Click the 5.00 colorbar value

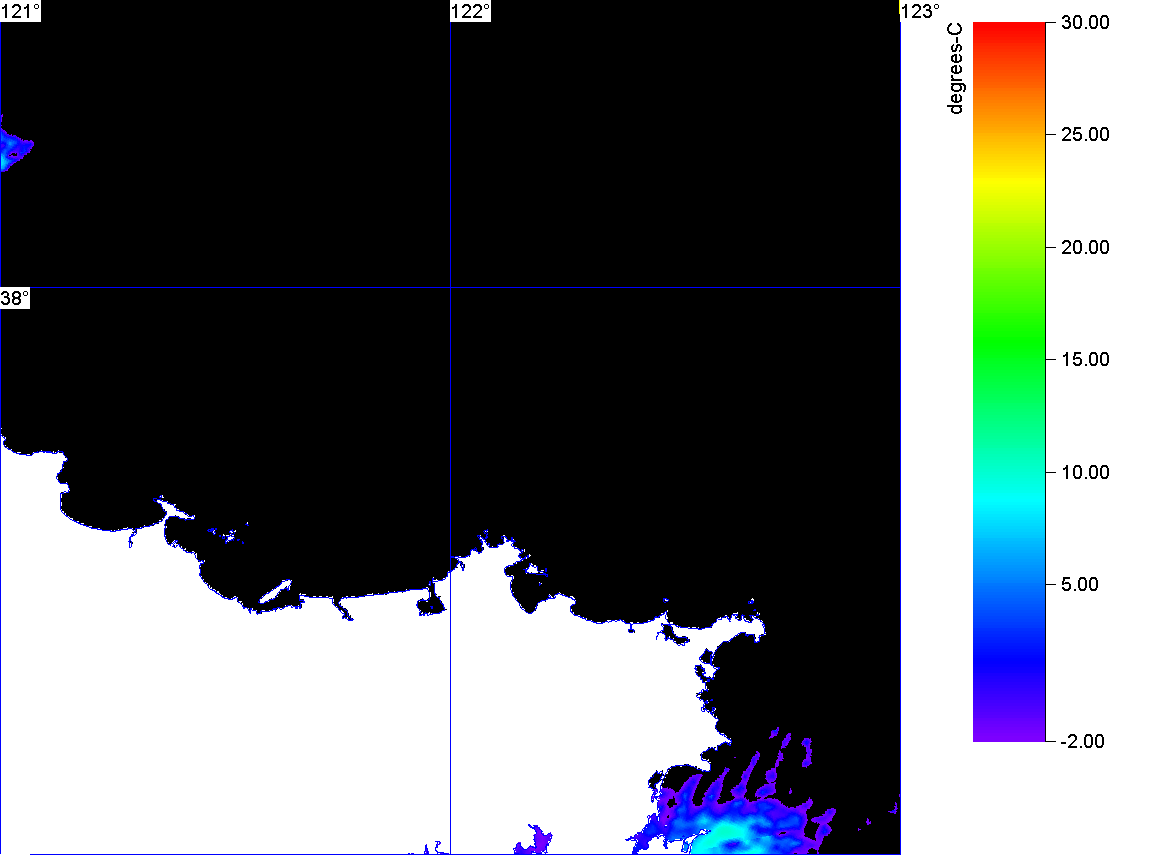click(x=1080, y=584)
